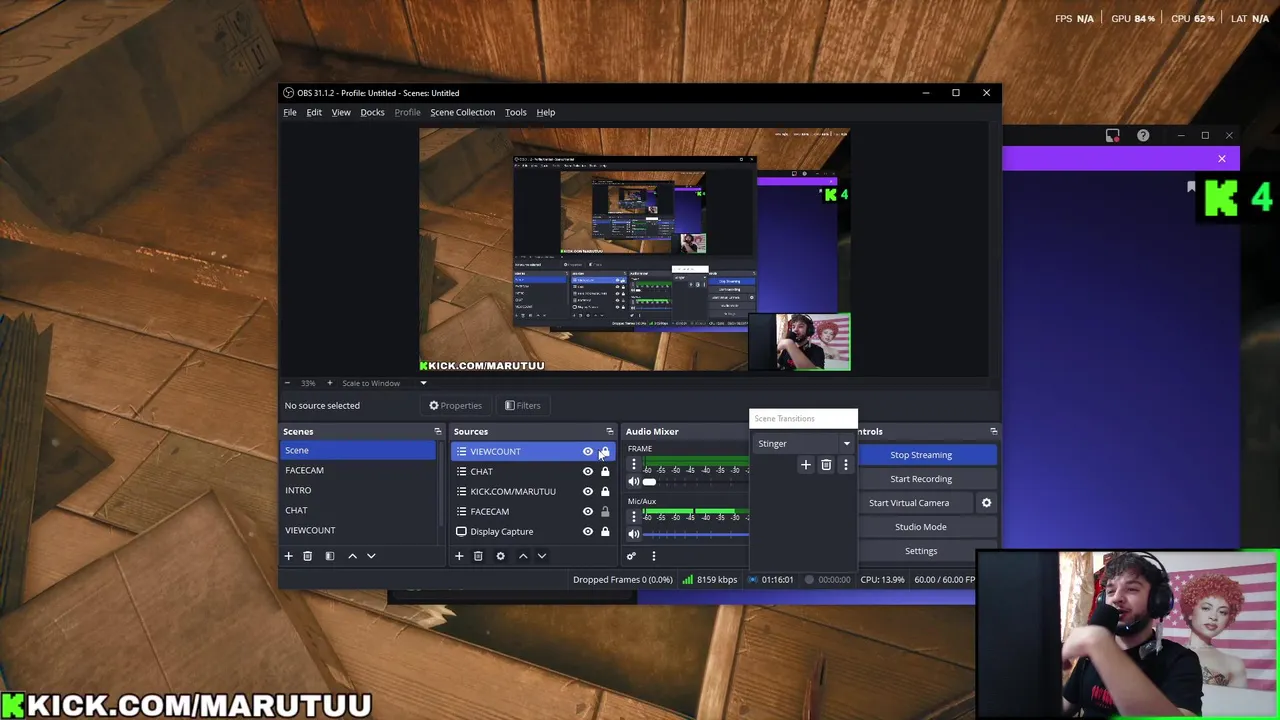
Task: Open virtual camera settings gear
Action: pyautogui.click(x=986, y=503)
